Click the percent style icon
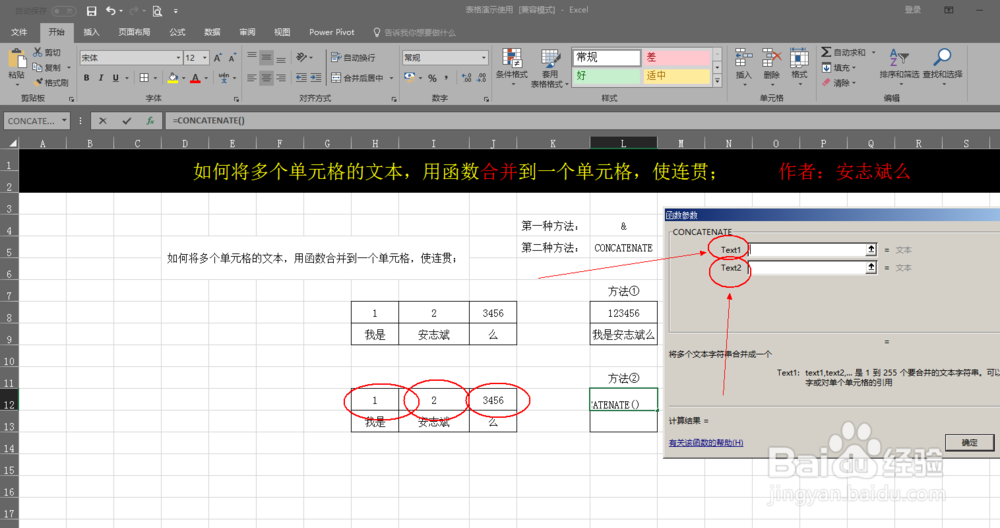This screenshot has height=528, width=1000. (432, 78)
